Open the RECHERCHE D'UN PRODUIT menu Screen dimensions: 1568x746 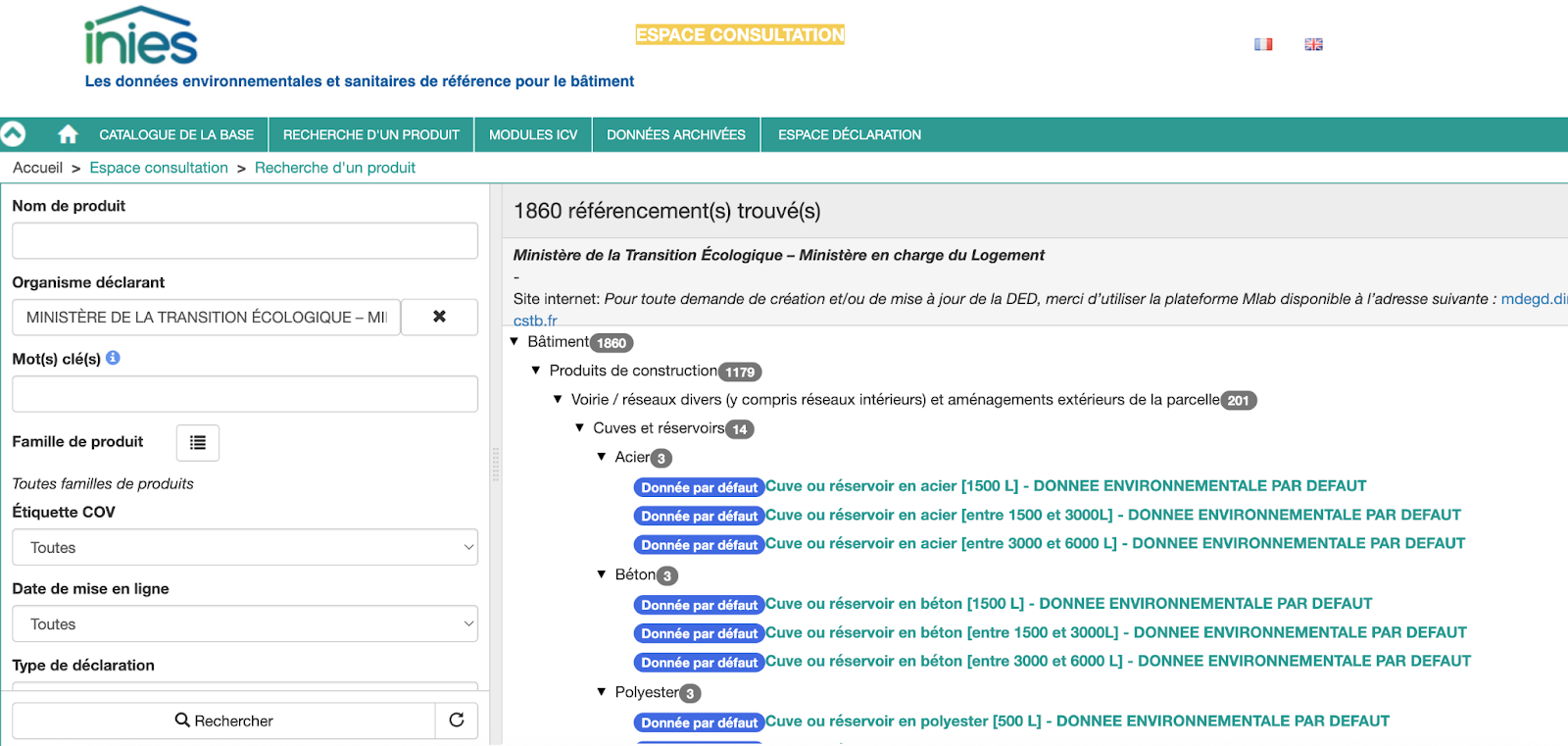tap(371, 134)
